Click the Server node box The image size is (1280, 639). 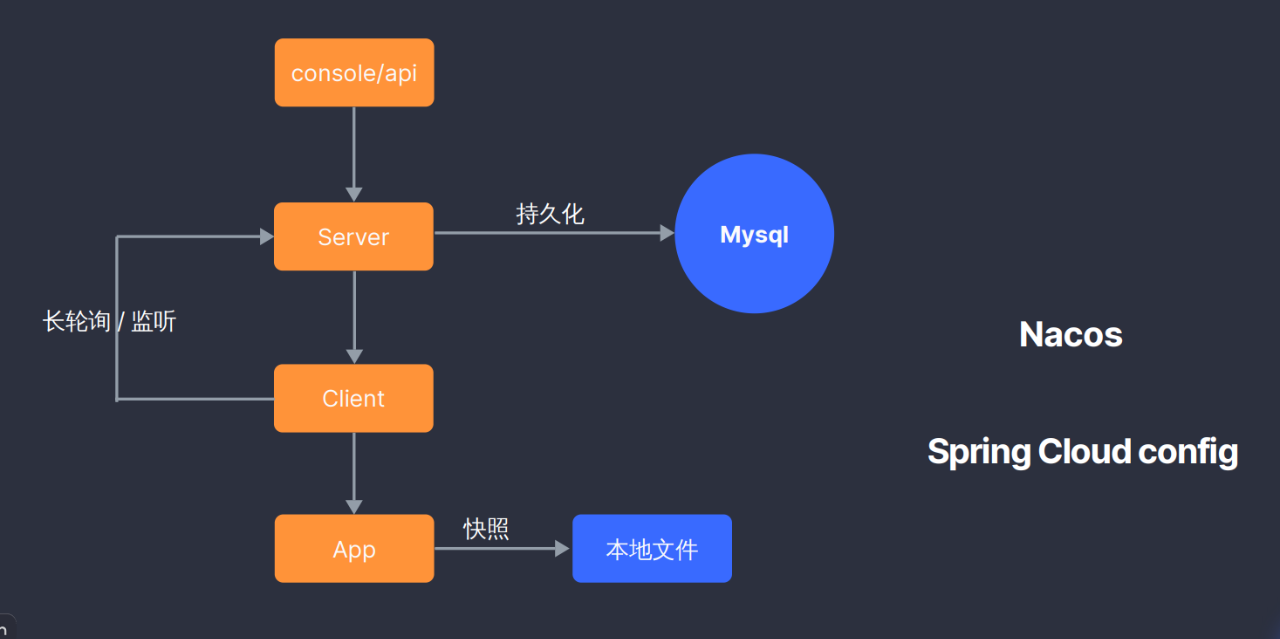coord(354,237)
